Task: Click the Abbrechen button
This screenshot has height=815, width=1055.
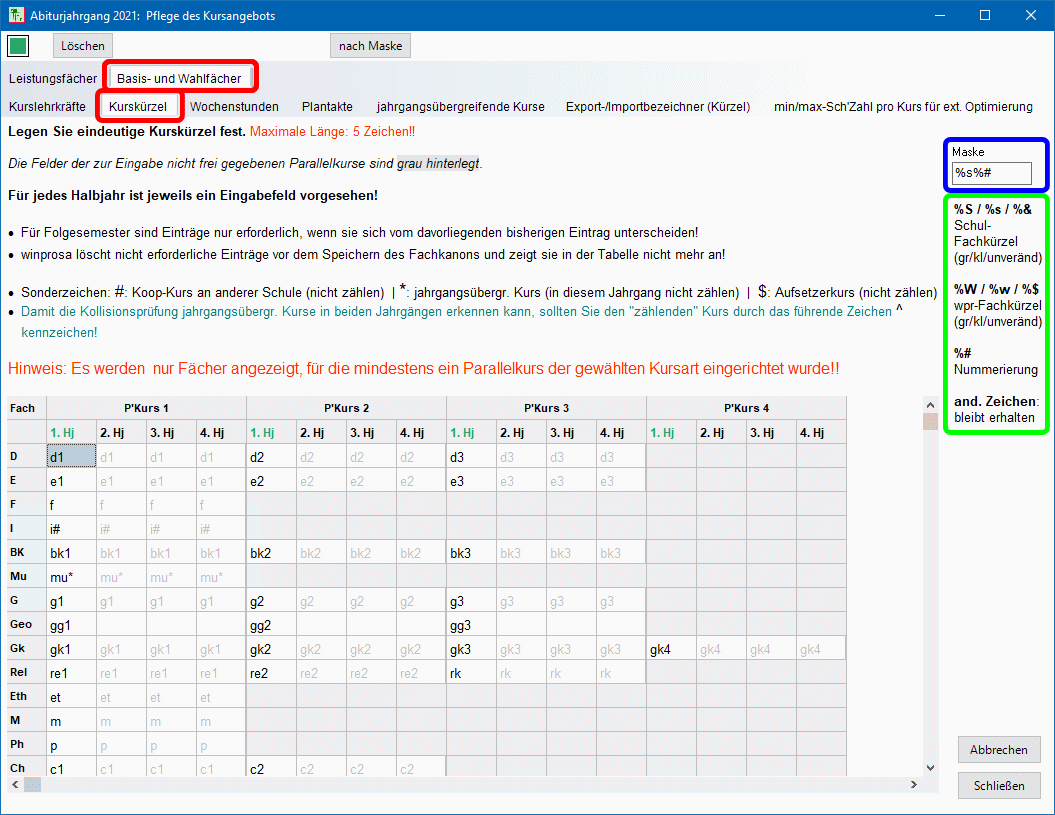Action: pos(998,750)
